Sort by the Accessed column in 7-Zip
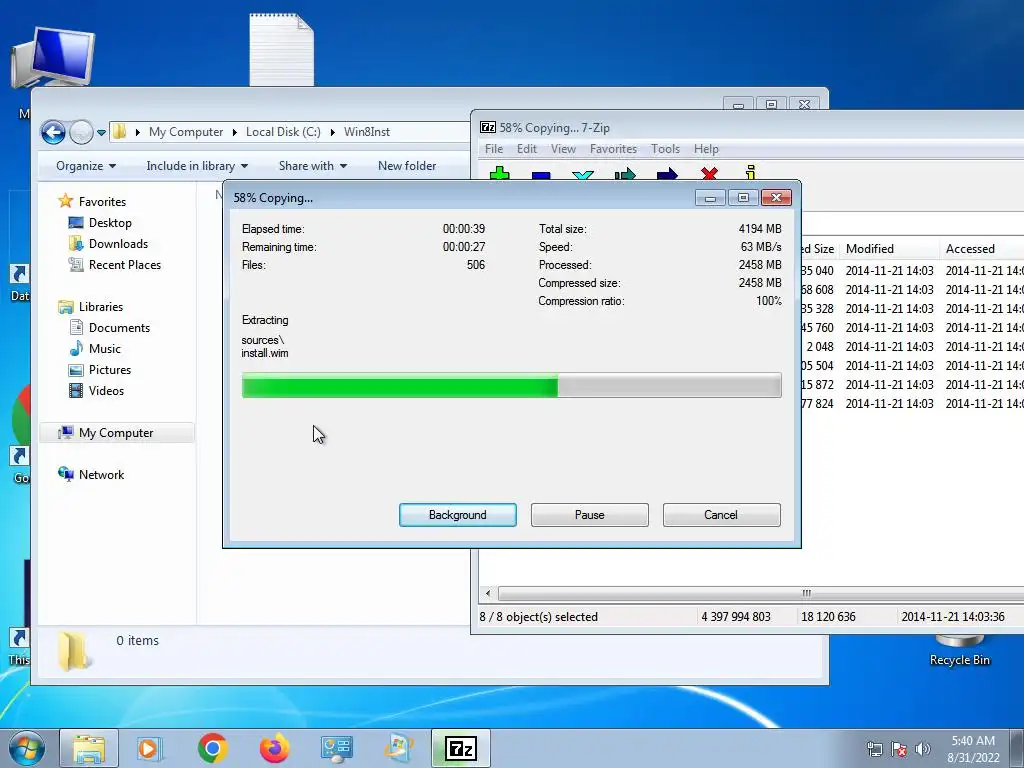 click(982, 249)
